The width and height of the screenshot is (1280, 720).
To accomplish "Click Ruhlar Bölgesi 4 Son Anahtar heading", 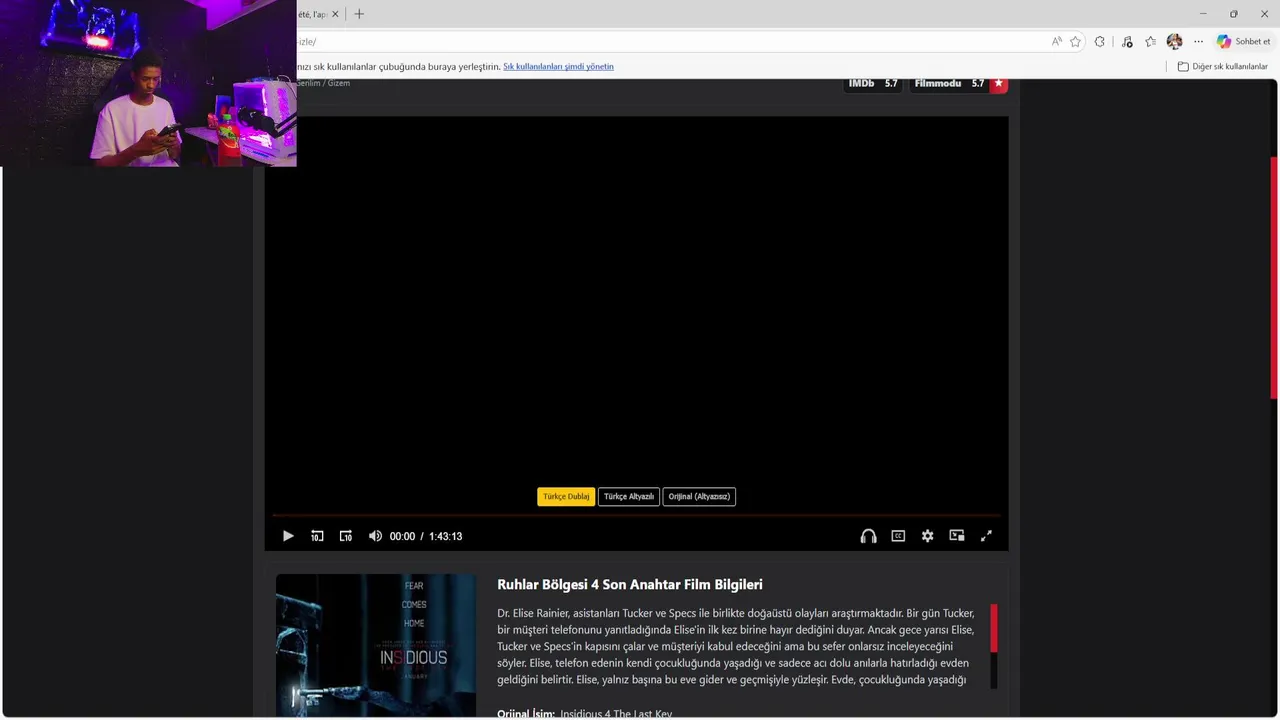I will click(630, 584).
